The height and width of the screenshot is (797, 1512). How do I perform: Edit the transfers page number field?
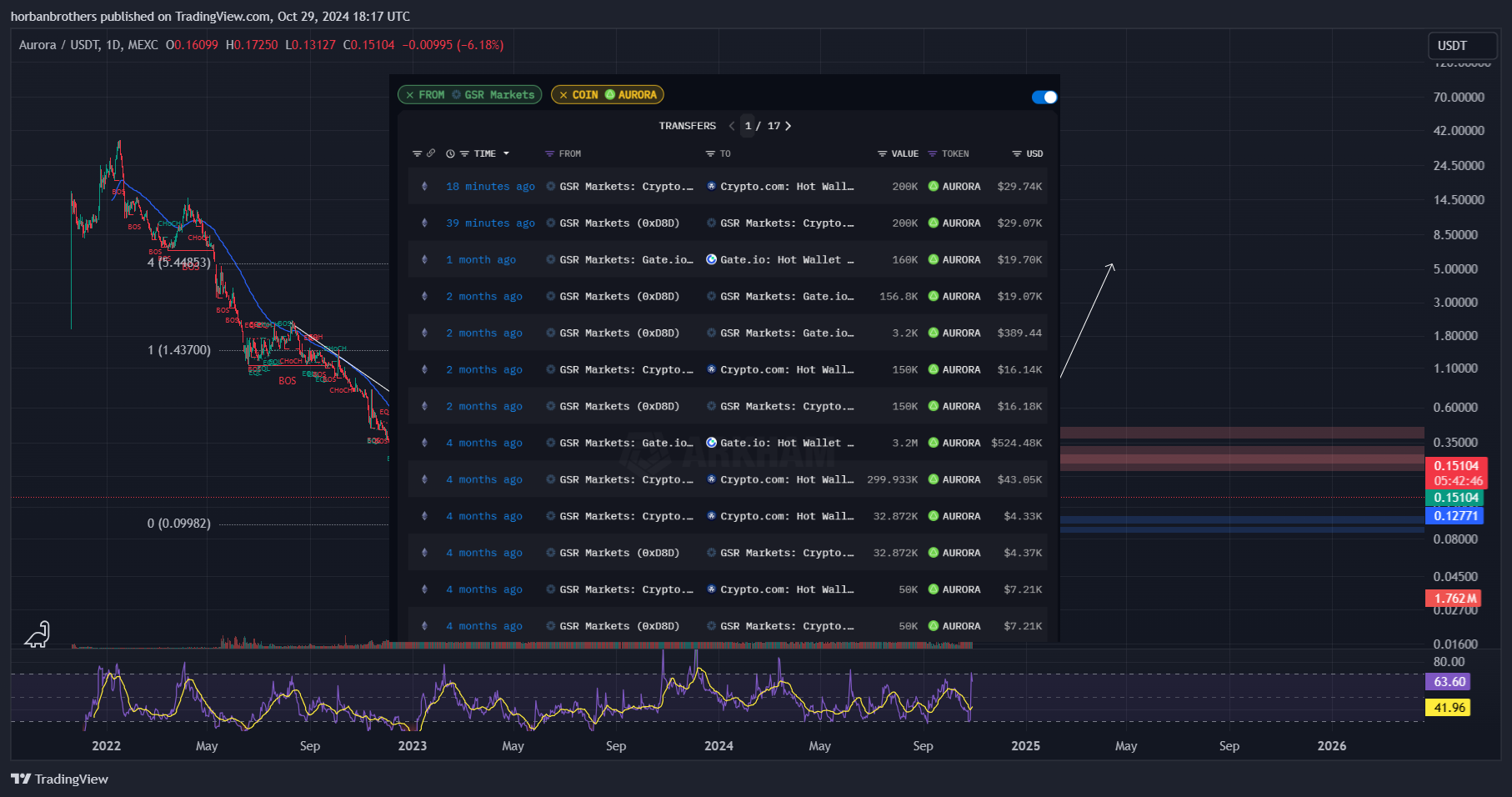(748, 126)
